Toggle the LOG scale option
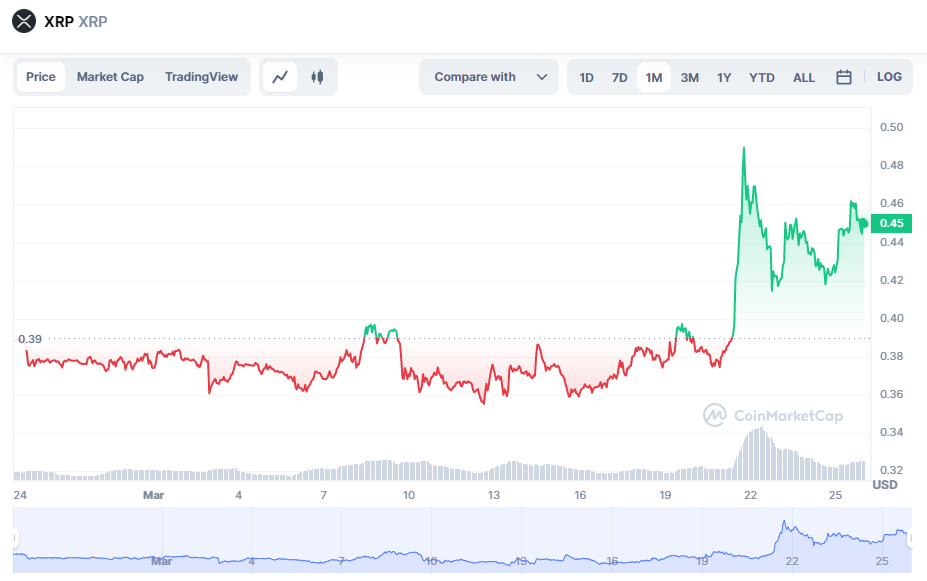Screen dimensions: 927x581 (x=889, y=77)
